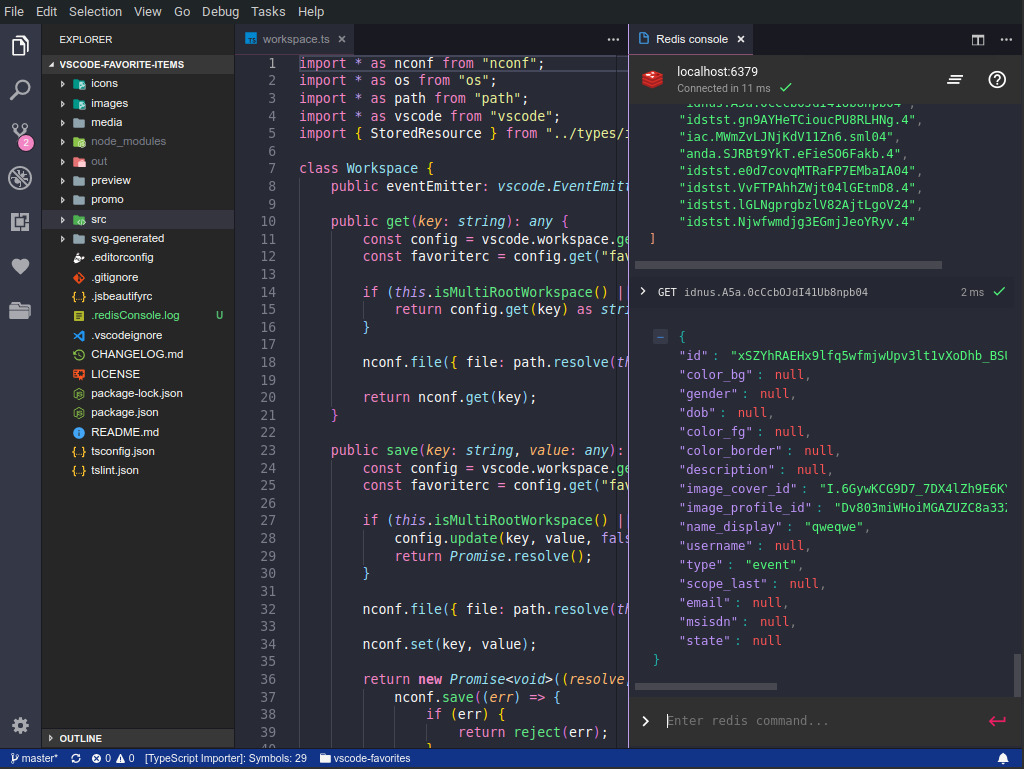The height and width of the screenshot is (769, 1024).
Task: Close the Redis console tab
Action: coord(741,39)
